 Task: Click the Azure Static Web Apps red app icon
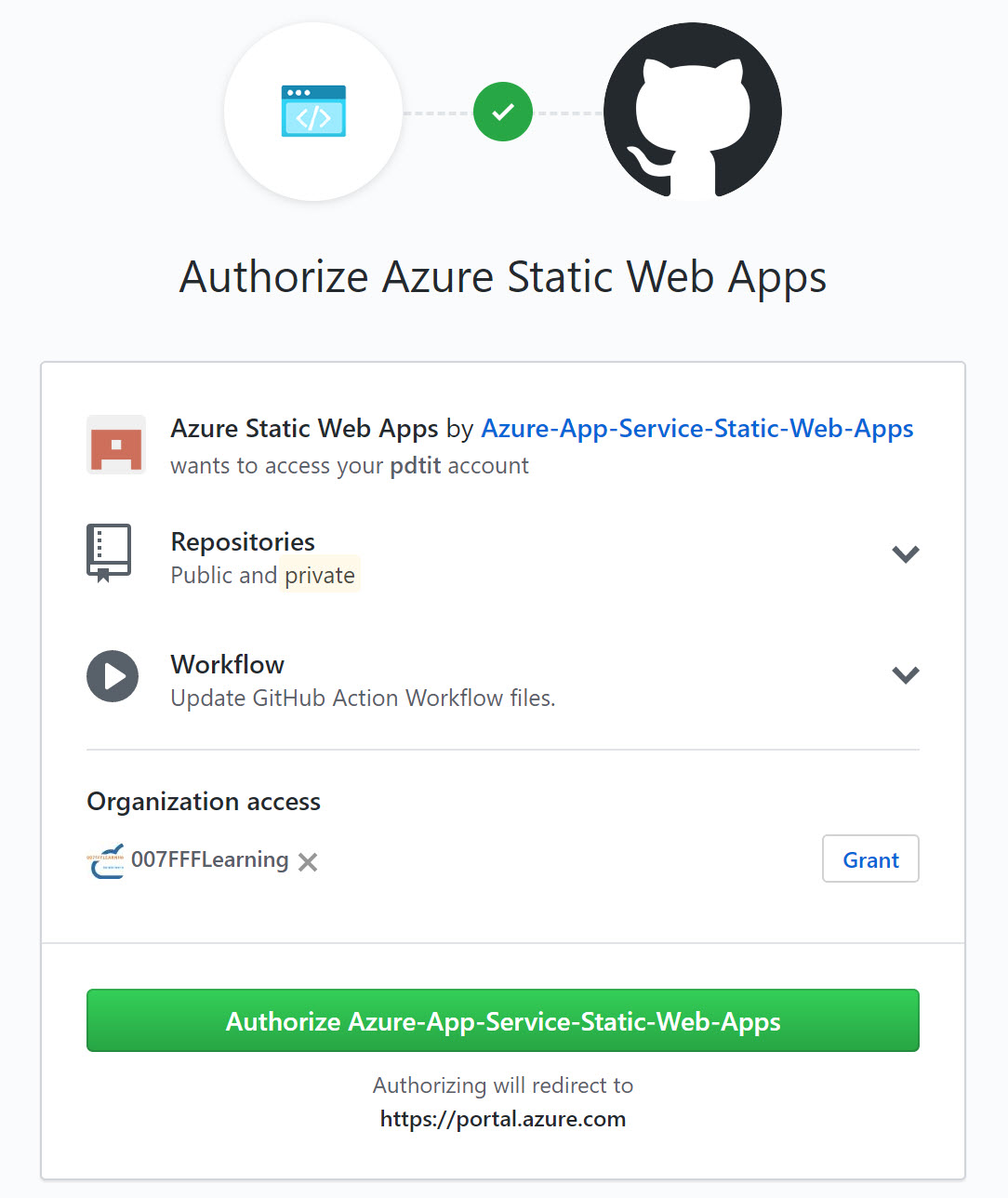pyautogui.click(x=115, y=446)
